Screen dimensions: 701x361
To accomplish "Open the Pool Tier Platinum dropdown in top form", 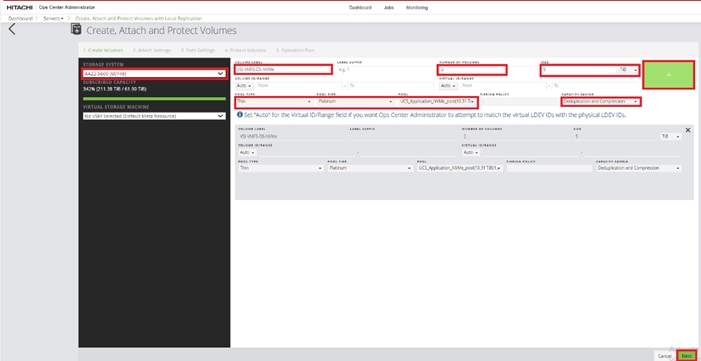I will pos(355,102).
